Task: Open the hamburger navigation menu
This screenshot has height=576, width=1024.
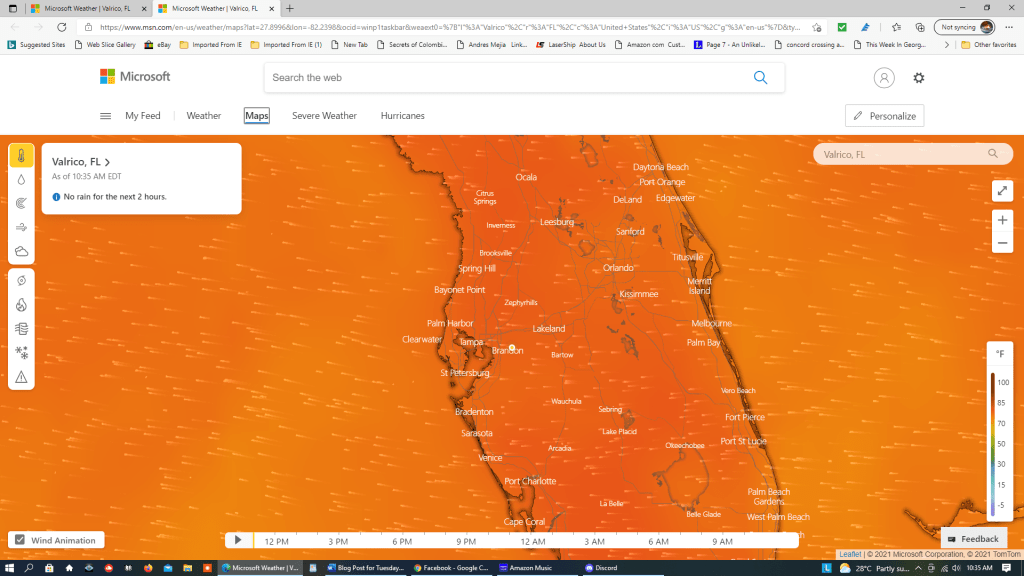Action: pyautogui.click(x=105, y=116)
